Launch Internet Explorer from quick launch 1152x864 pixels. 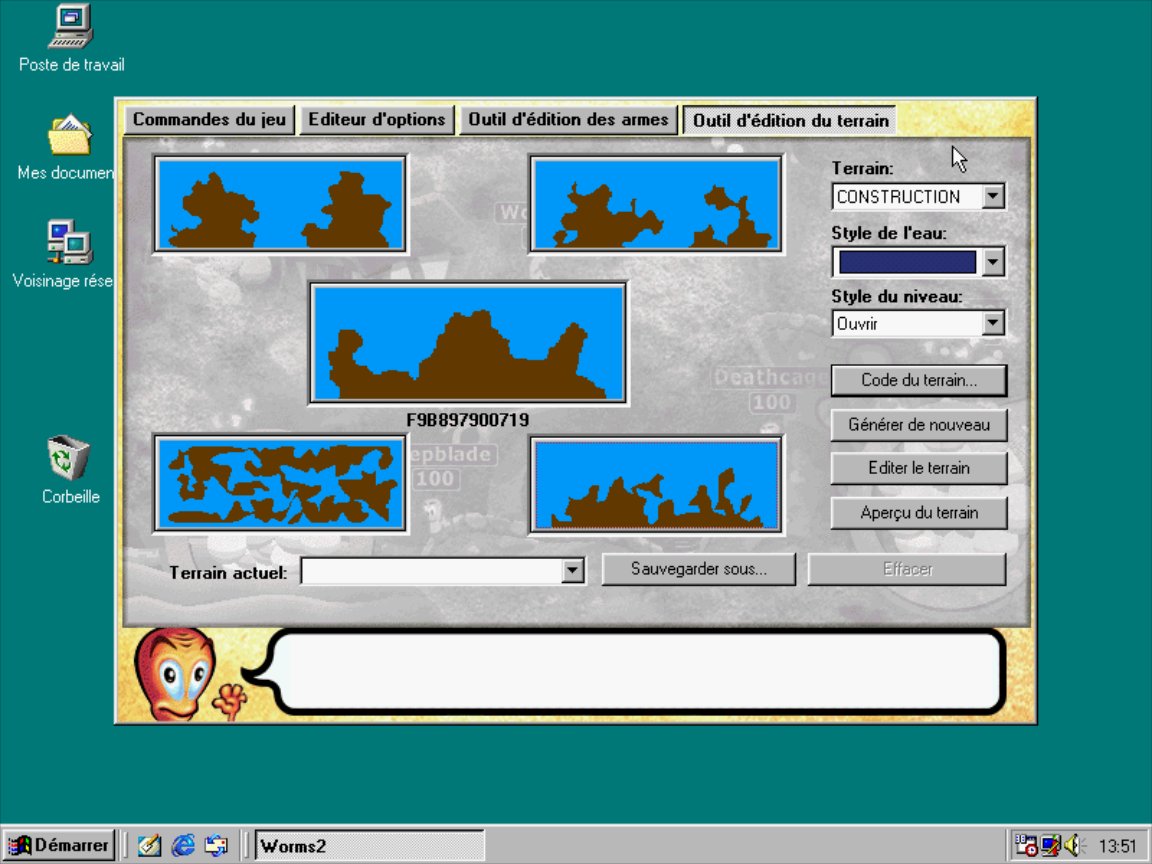click(183, 846)
